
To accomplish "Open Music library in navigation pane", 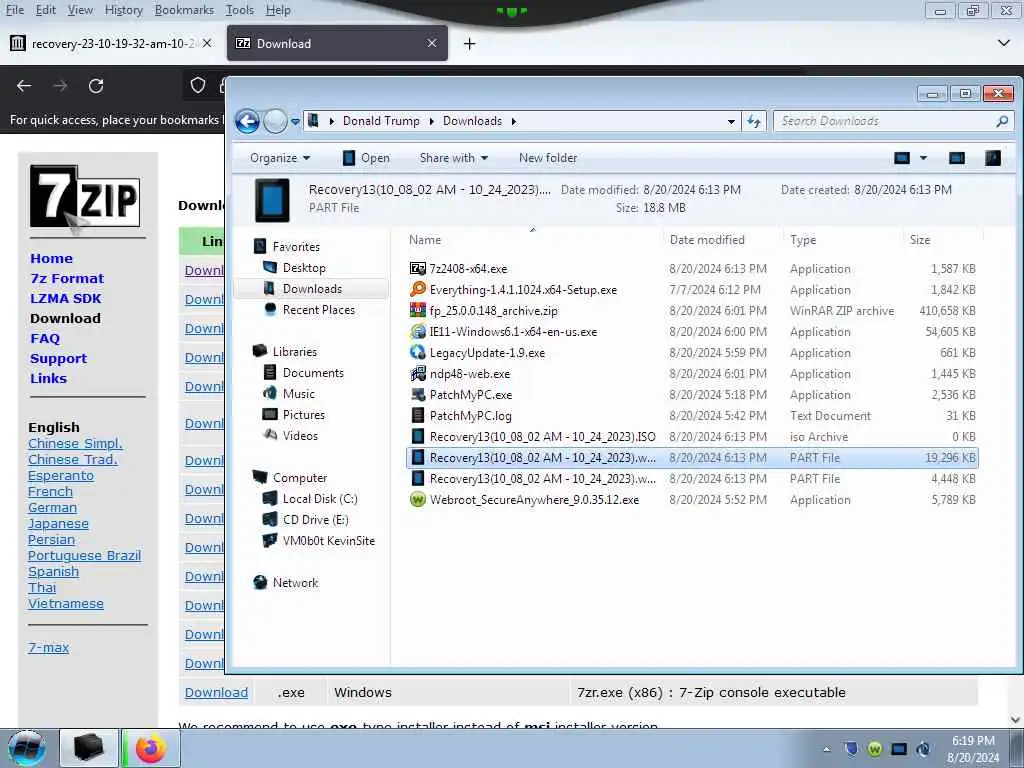I will 298,393.
